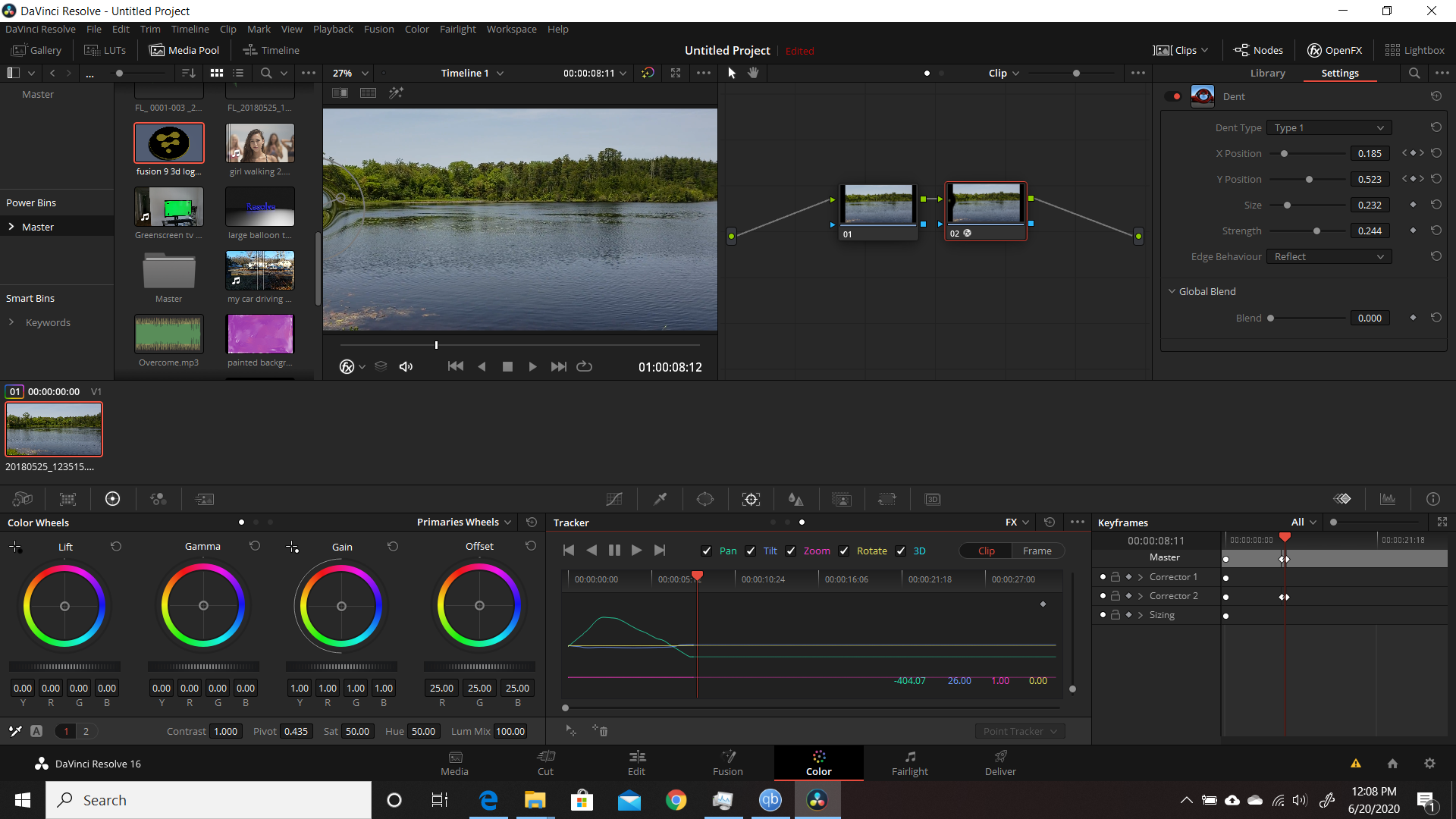Collapse the Global Blend section

[1172, 291]
